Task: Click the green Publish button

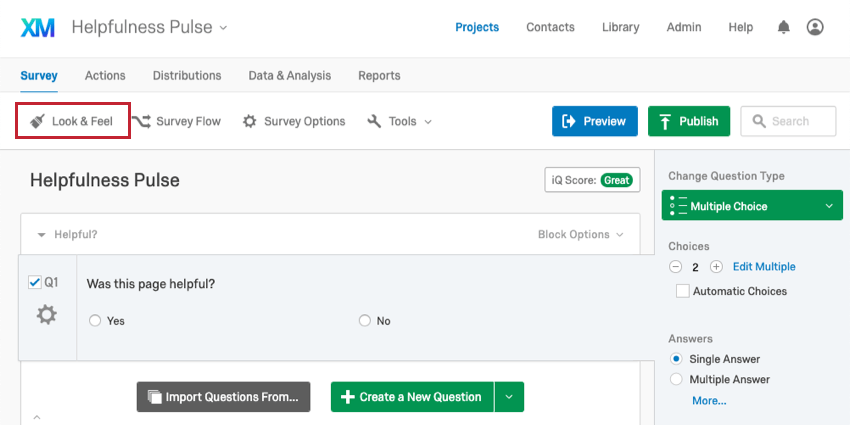Action: [689, 121]
